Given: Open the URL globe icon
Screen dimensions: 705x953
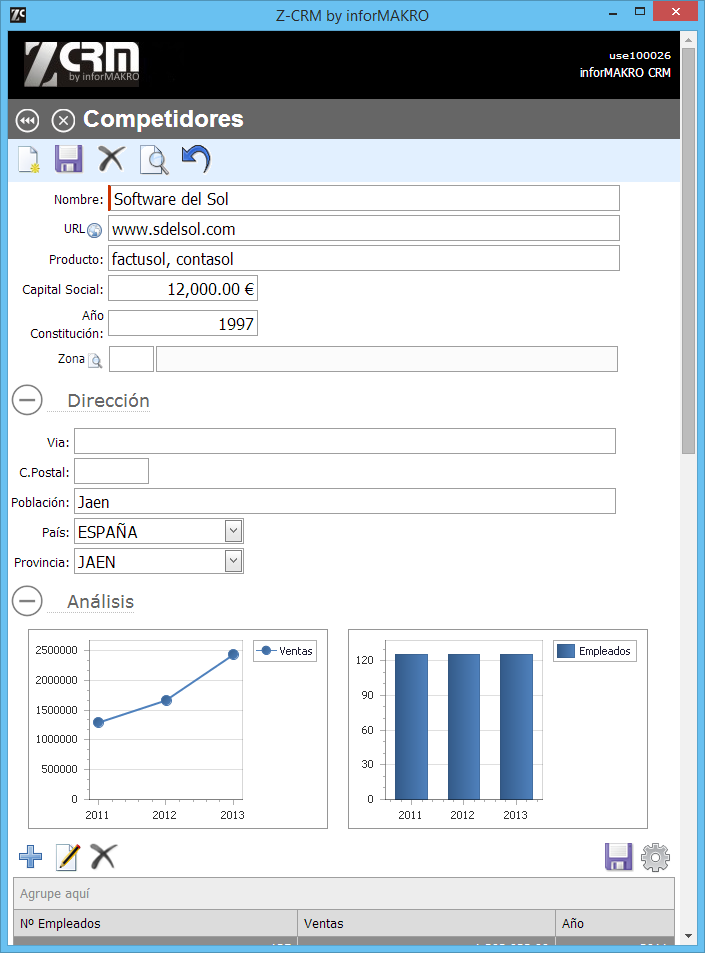Looking at the screenshot, I should (x=94, y=230).
